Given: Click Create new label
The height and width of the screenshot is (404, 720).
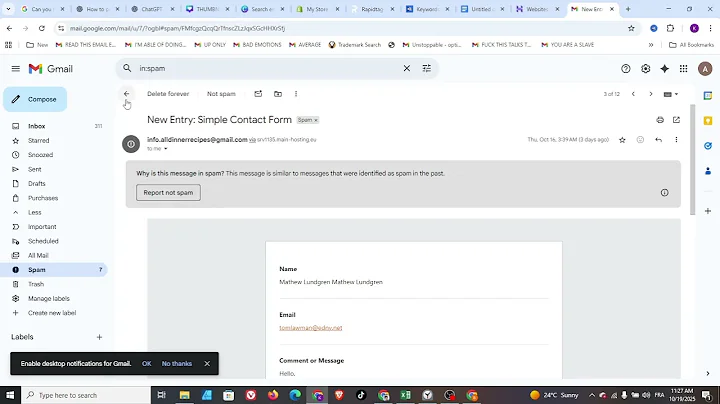Looking at the screenshot, I should [x=54, y=313].
